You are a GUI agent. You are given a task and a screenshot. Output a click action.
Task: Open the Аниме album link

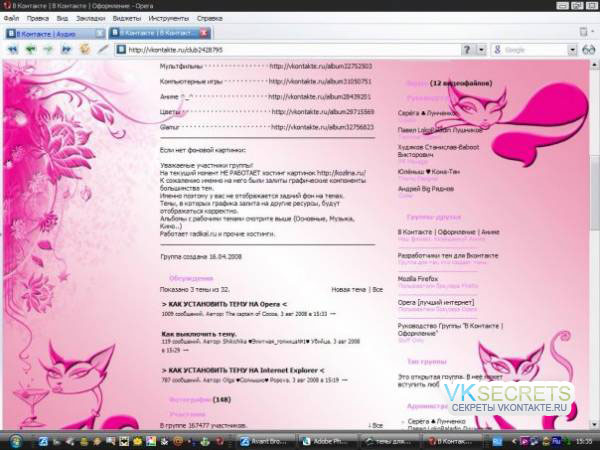pyautogui.click(x=320, y=97)
